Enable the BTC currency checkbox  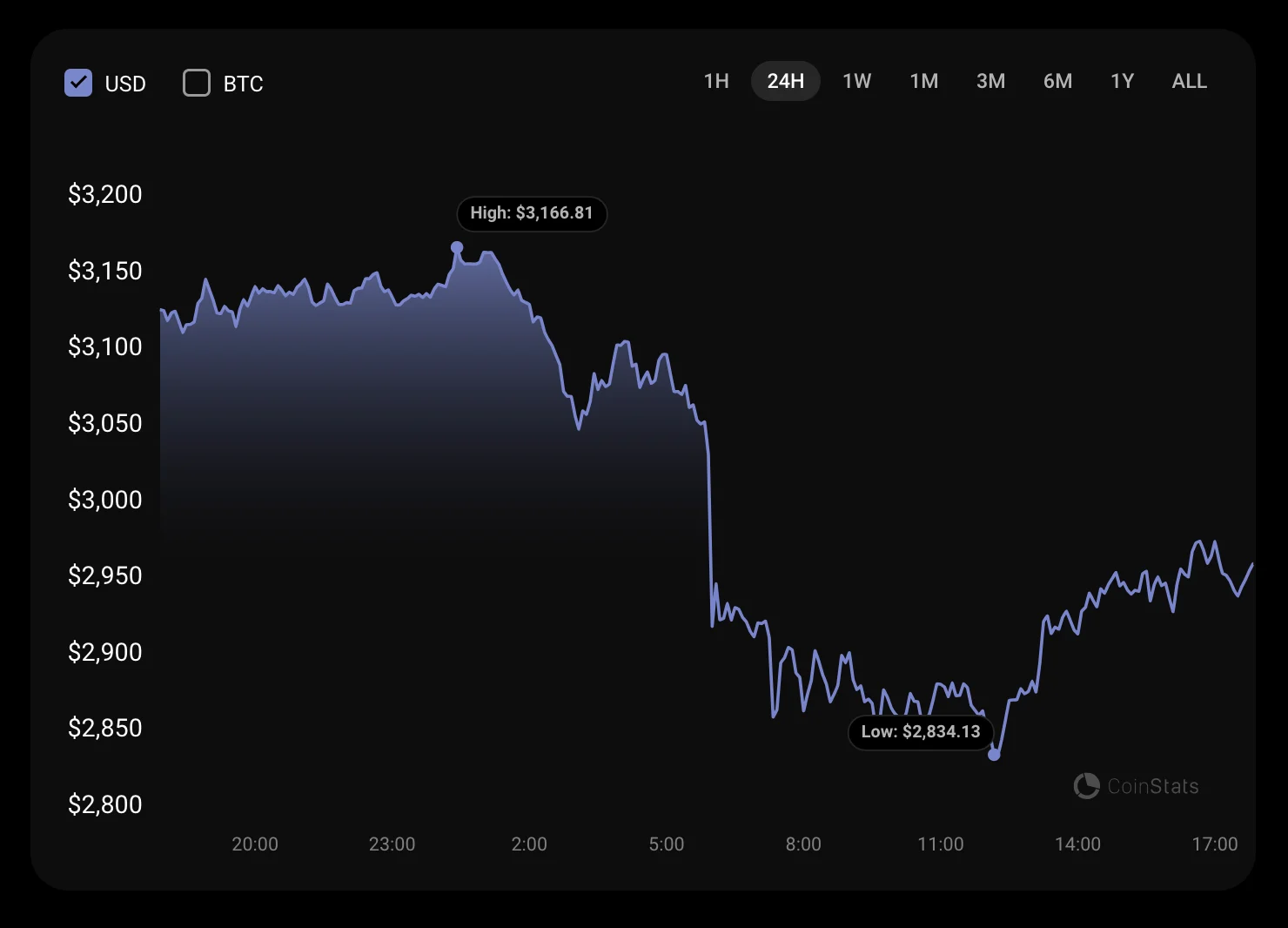point(197,83)
